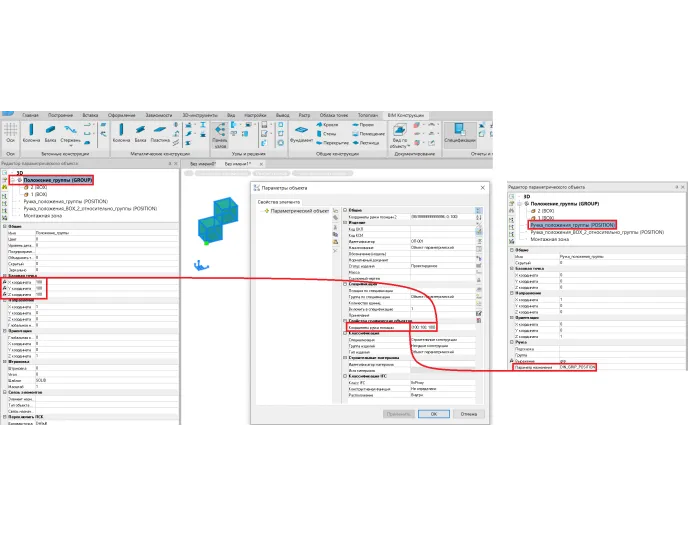Collapse Классификация IFC section in dialog
688x537 pixels.
pyautogui.click(x=345, y=376)
